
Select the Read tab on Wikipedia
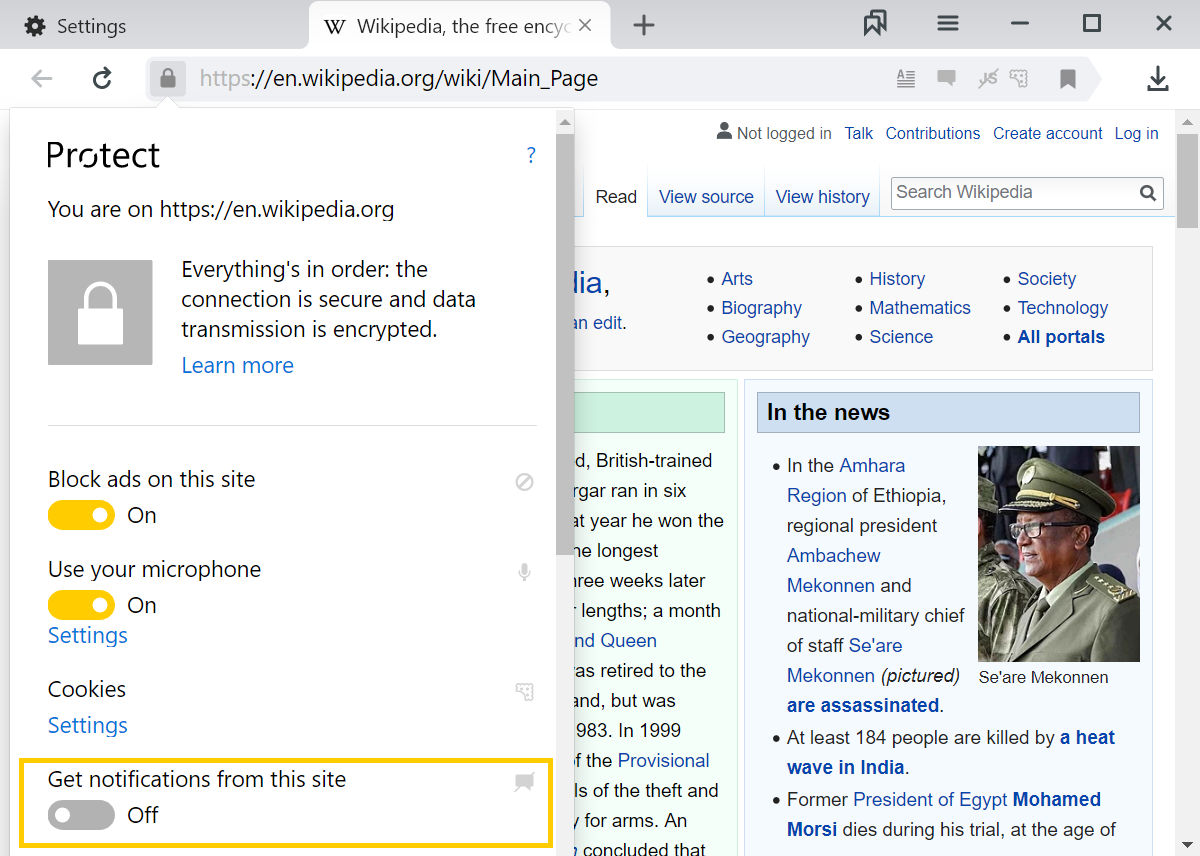[616, 197]
